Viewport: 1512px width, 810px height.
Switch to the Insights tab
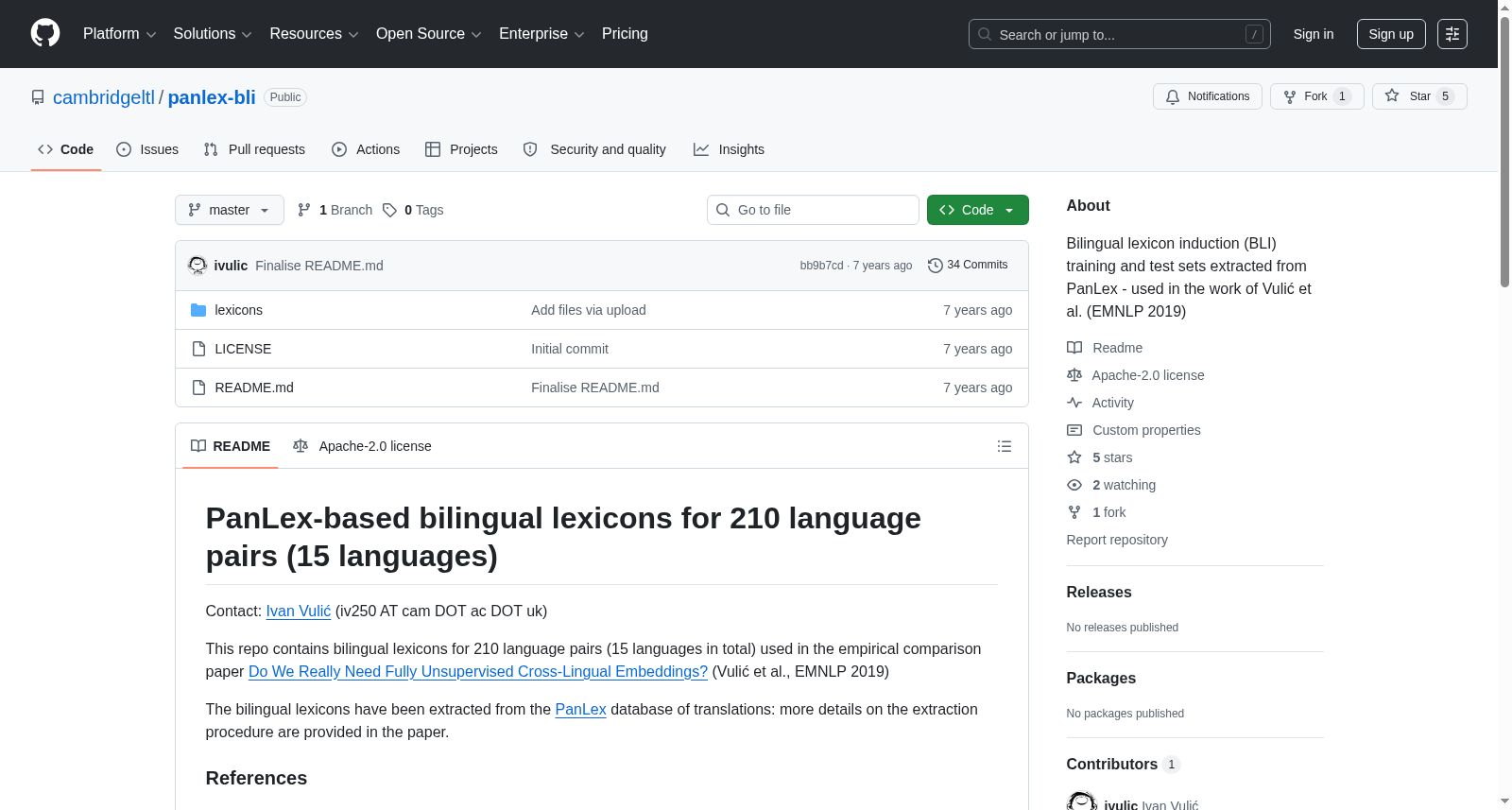(x=729, y=149)
